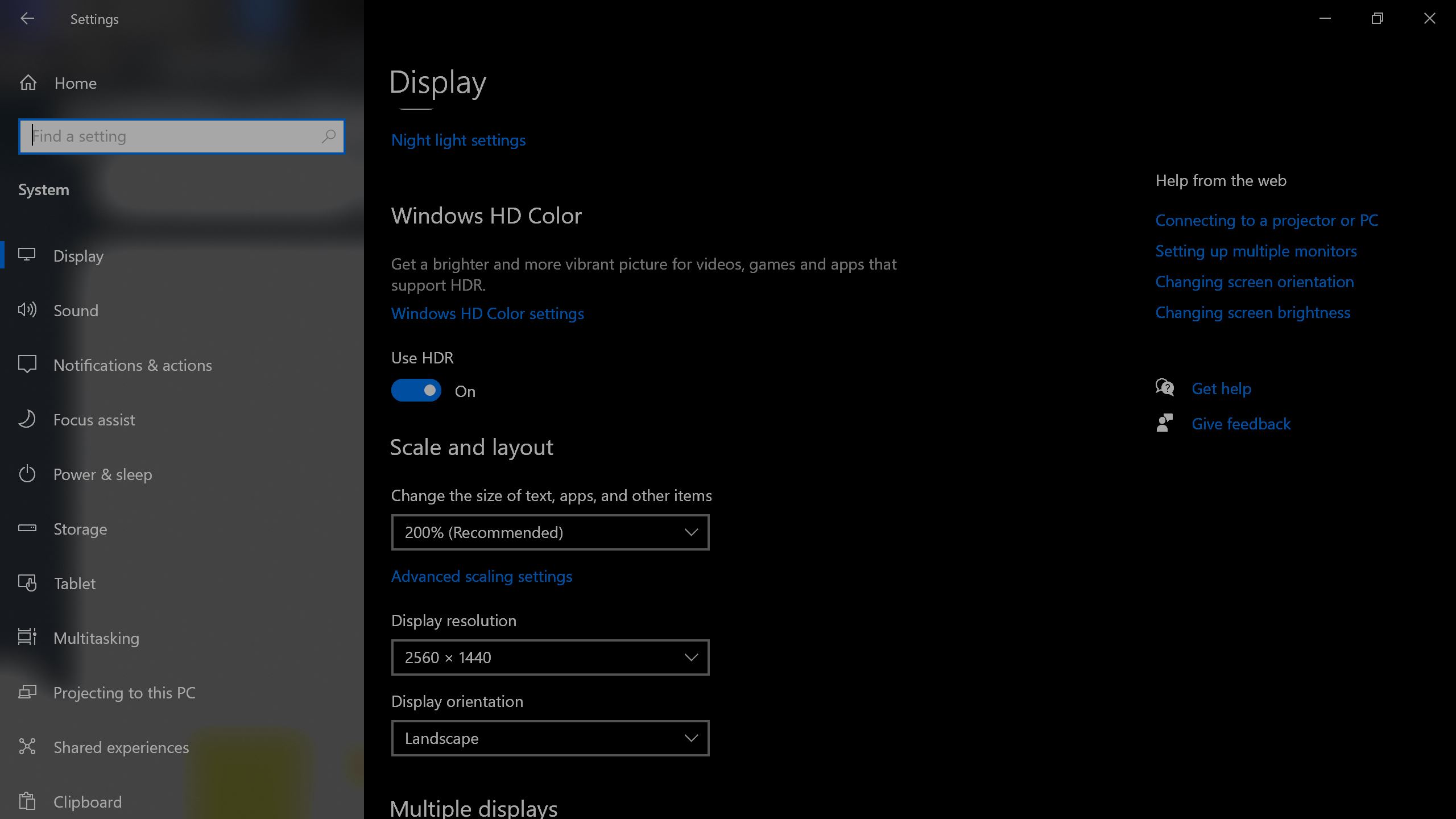
Task: Click the Notifications & actions icon
Action: 27,364
